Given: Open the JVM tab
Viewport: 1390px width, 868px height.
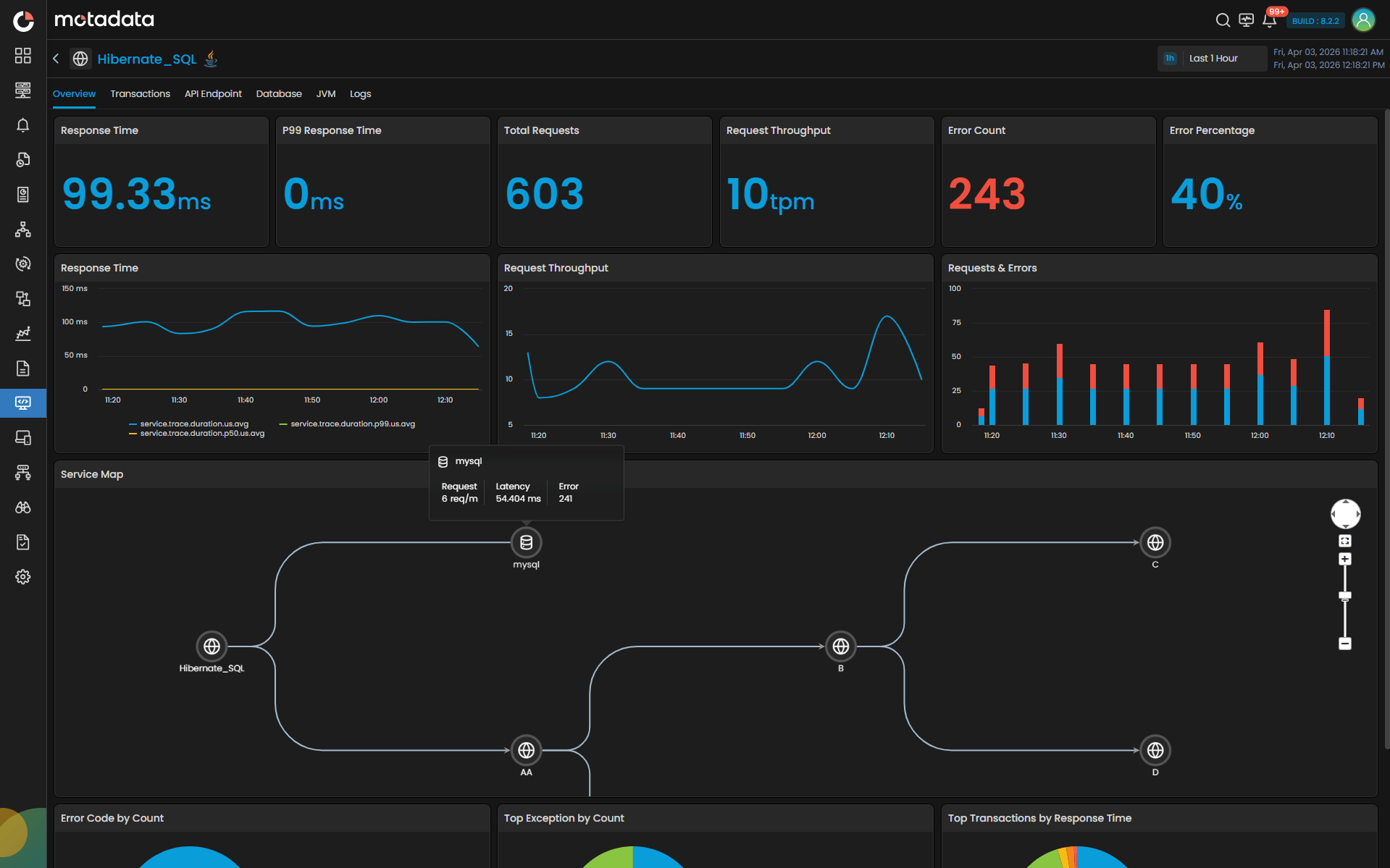Looking at the screenshot, I should (326, 93).
